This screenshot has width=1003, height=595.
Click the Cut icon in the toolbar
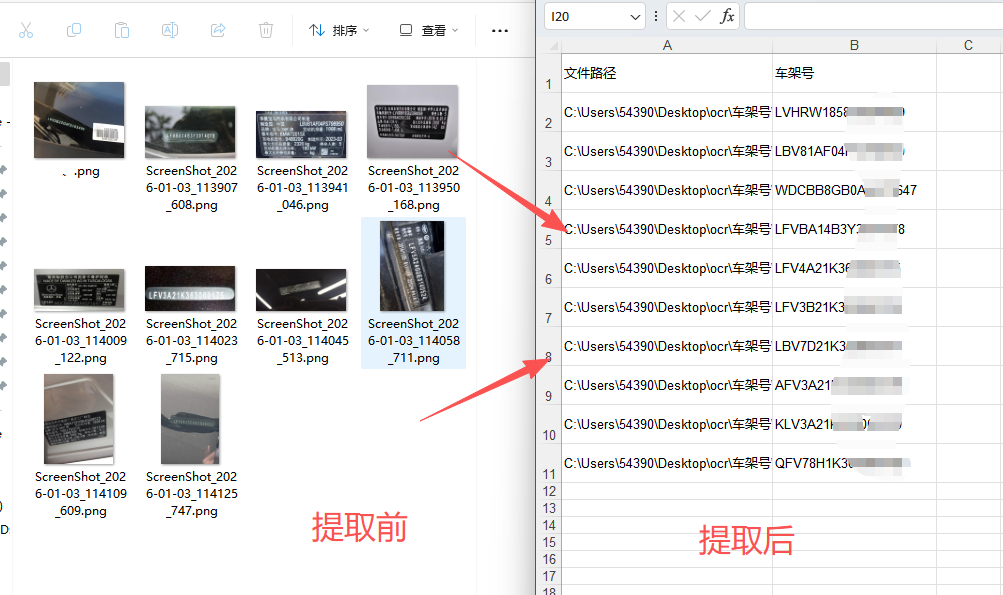pyautogui.click(x=24, y=30)
